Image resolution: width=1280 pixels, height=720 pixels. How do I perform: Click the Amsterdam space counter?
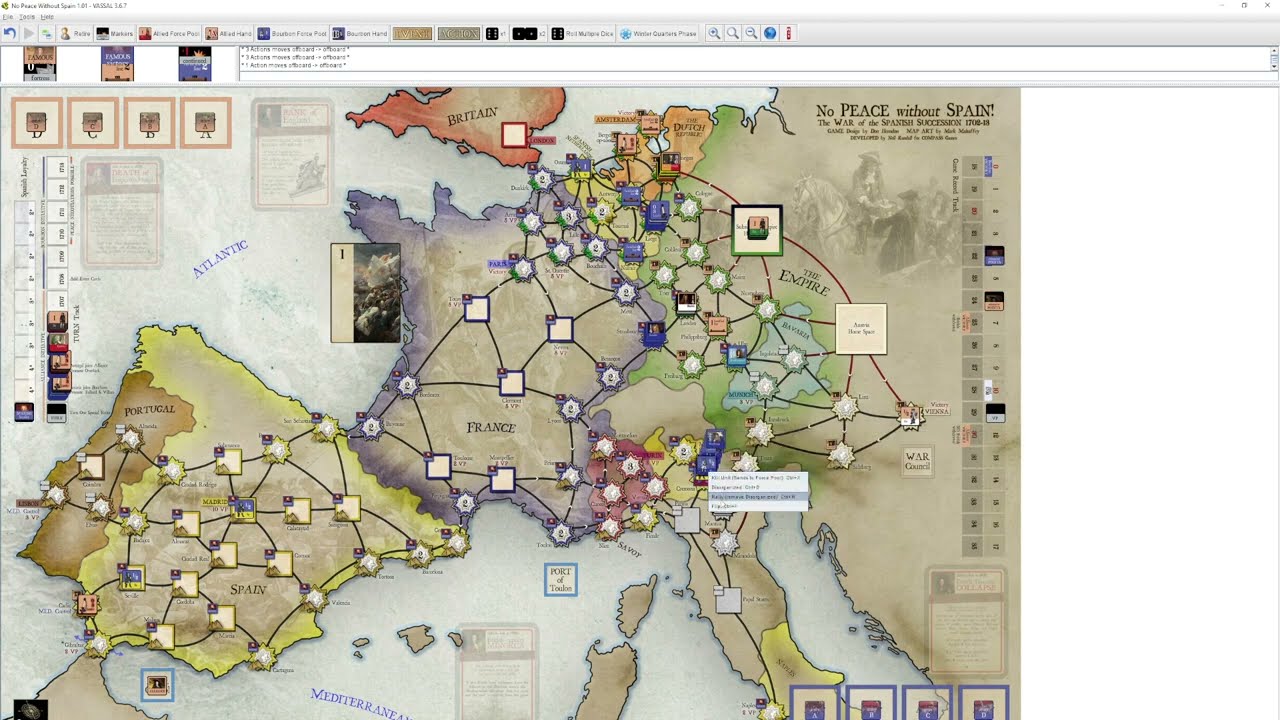pos(649,124)
